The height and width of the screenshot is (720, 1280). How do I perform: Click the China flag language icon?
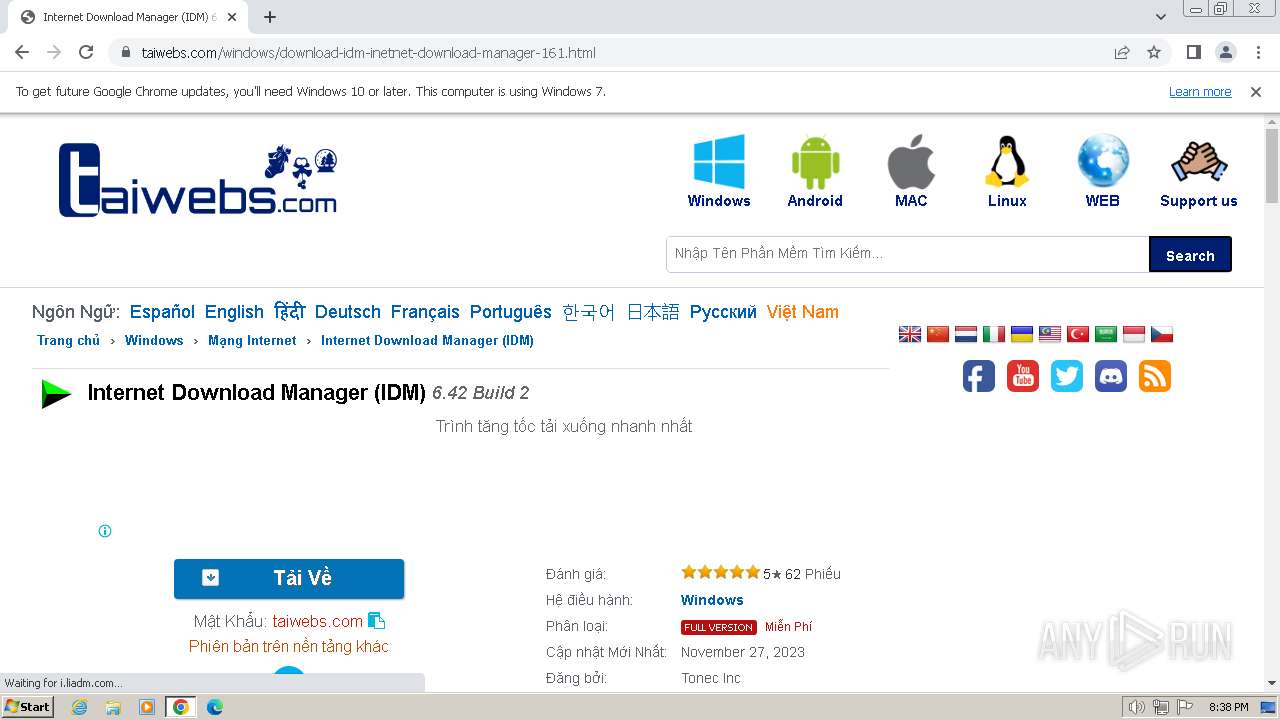pyautogui.click(x=938, y=334)
